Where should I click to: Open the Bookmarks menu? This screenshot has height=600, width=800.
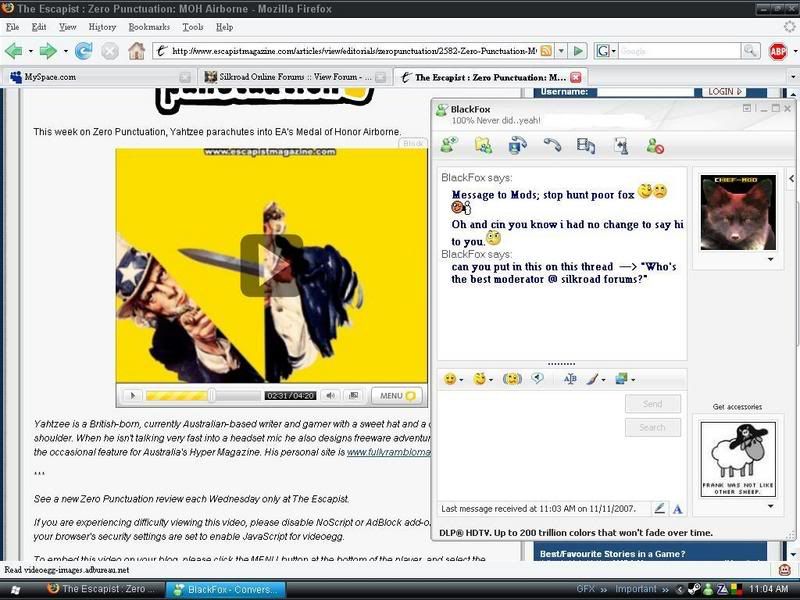click(x=148, y=27)
